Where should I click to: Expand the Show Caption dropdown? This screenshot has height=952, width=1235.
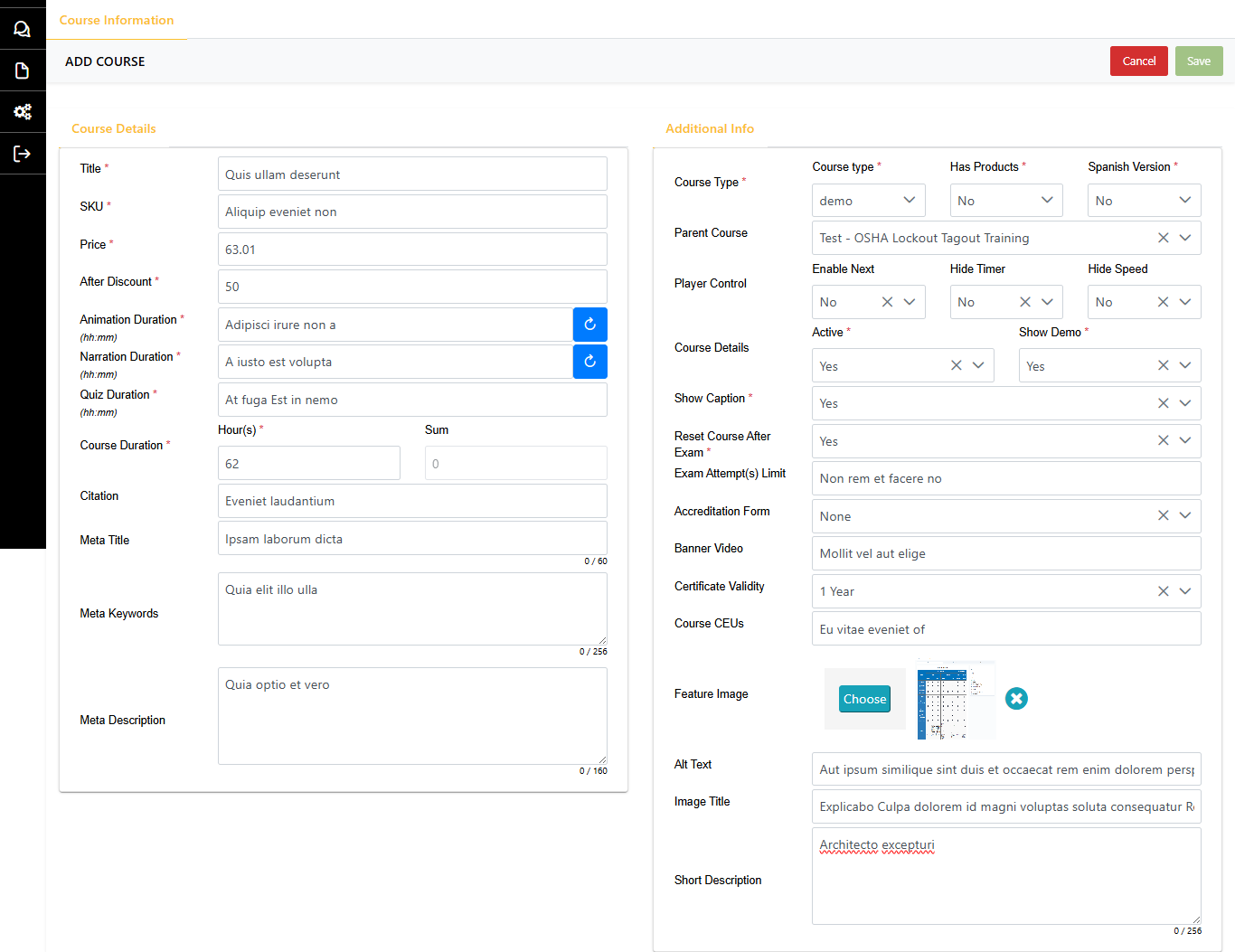click(1185, 403)
